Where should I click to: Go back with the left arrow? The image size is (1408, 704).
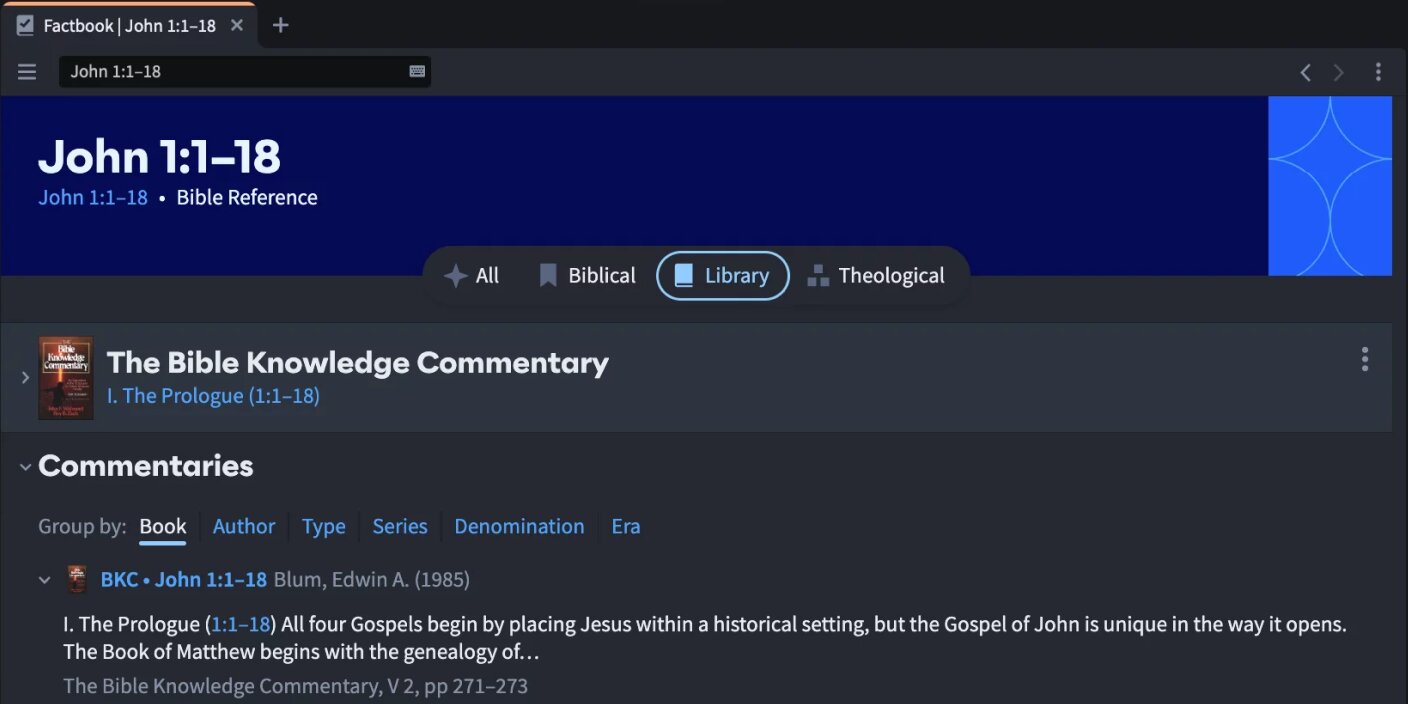(x=1305, y=72)
